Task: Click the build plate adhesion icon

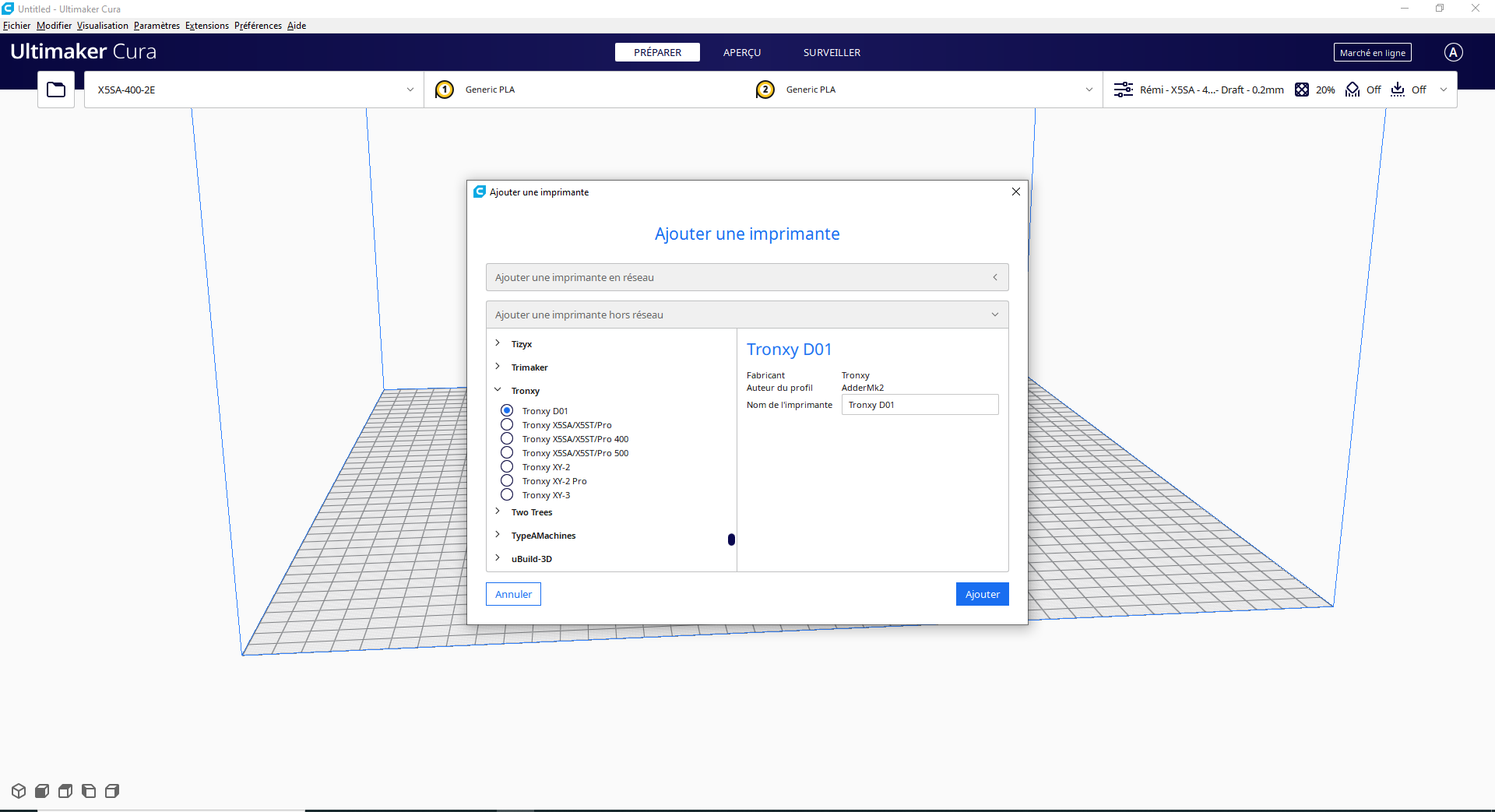Action: pyautogui.click(x=1398, y=90)
